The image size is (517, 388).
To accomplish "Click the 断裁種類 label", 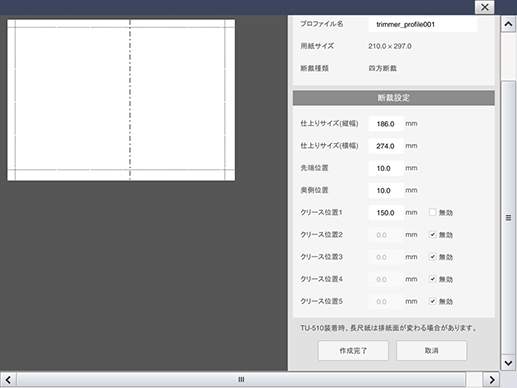I will [x=315, y=68].
